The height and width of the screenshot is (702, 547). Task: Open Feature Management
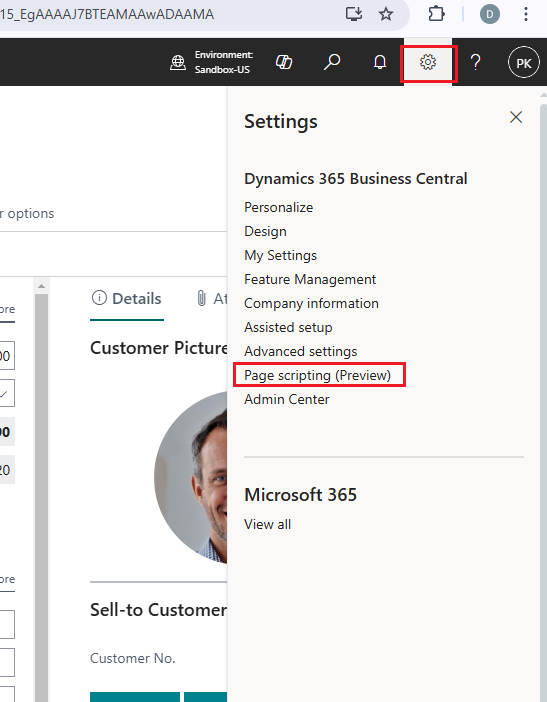point(310,279)
